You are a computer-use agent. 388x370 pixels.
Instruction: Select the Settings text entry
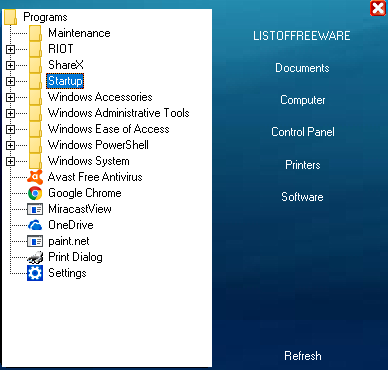(67, 273)
